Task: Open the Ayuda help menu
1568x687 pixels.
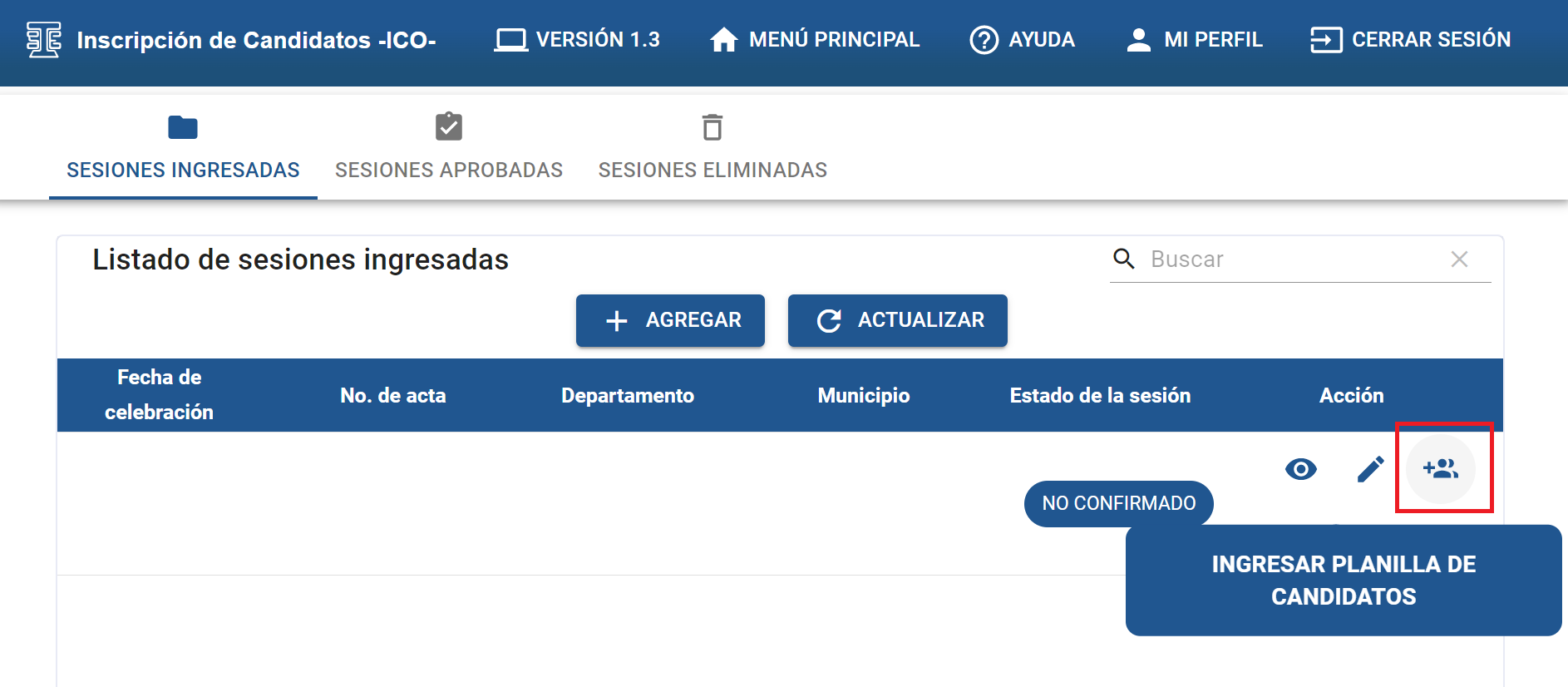Action: [x=1022, y=39]
